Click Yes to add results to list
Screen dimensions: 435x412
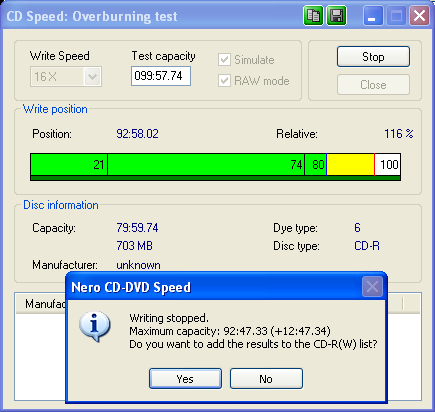coord(185,379)
